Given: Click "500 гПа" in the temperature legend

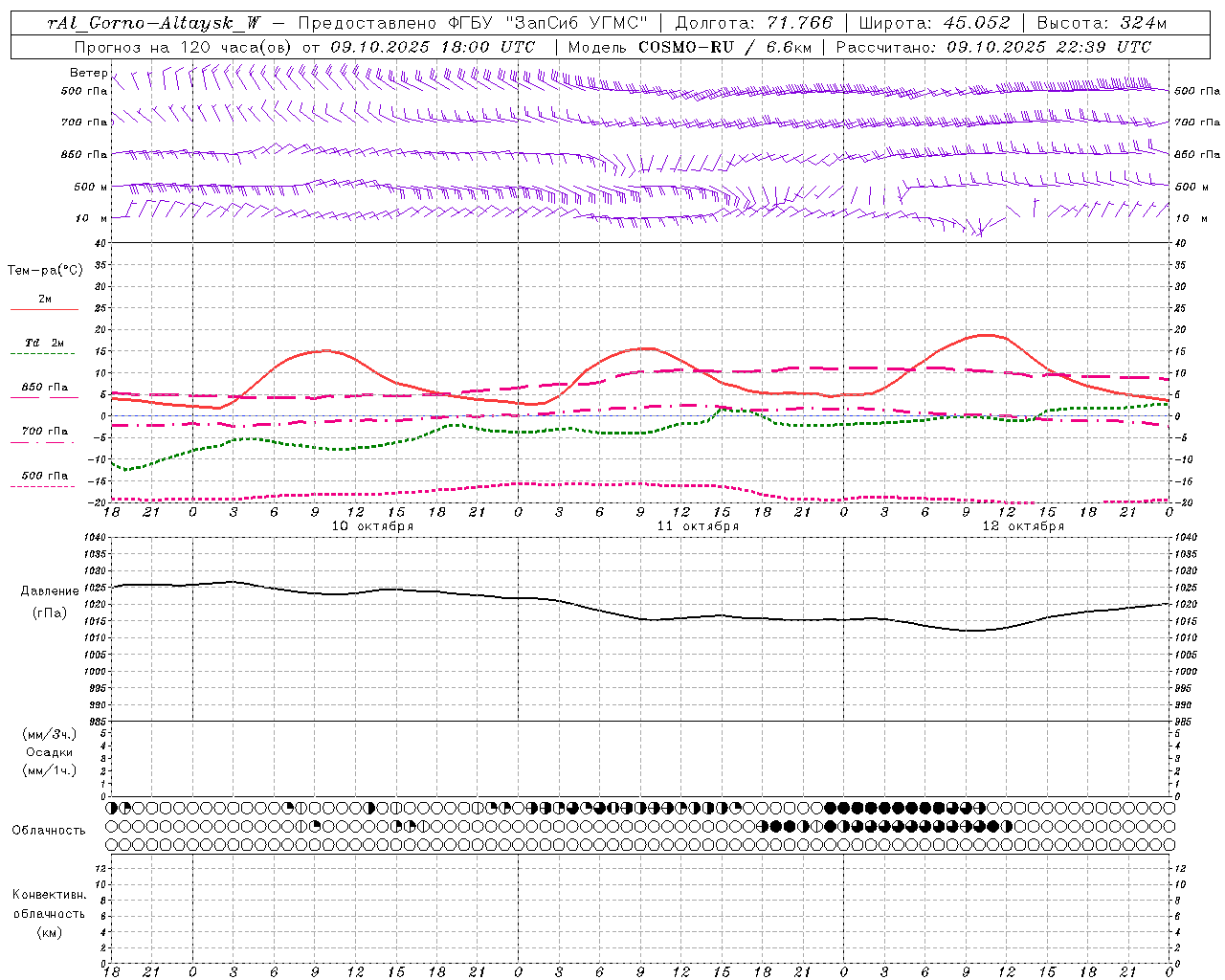Looking at the screenshot, I should [x=44, y=476].
